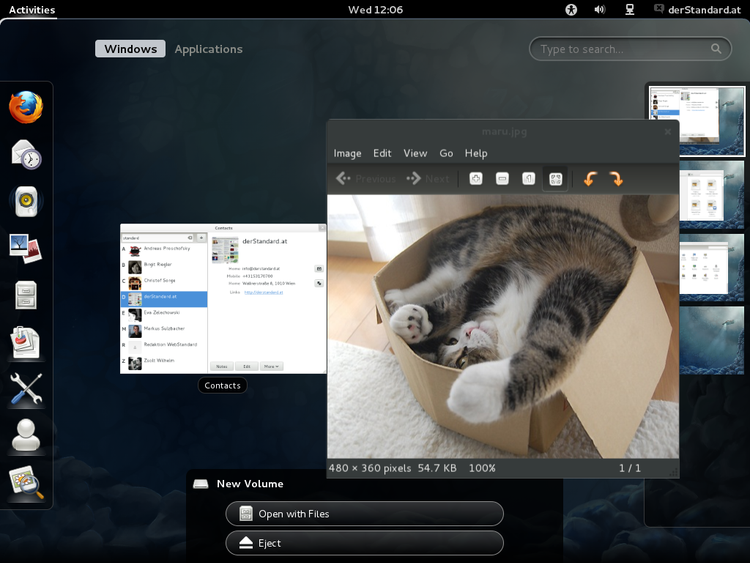Click the rotate clockwise arrow
This screenshot has width=750, height=563.
616,179
